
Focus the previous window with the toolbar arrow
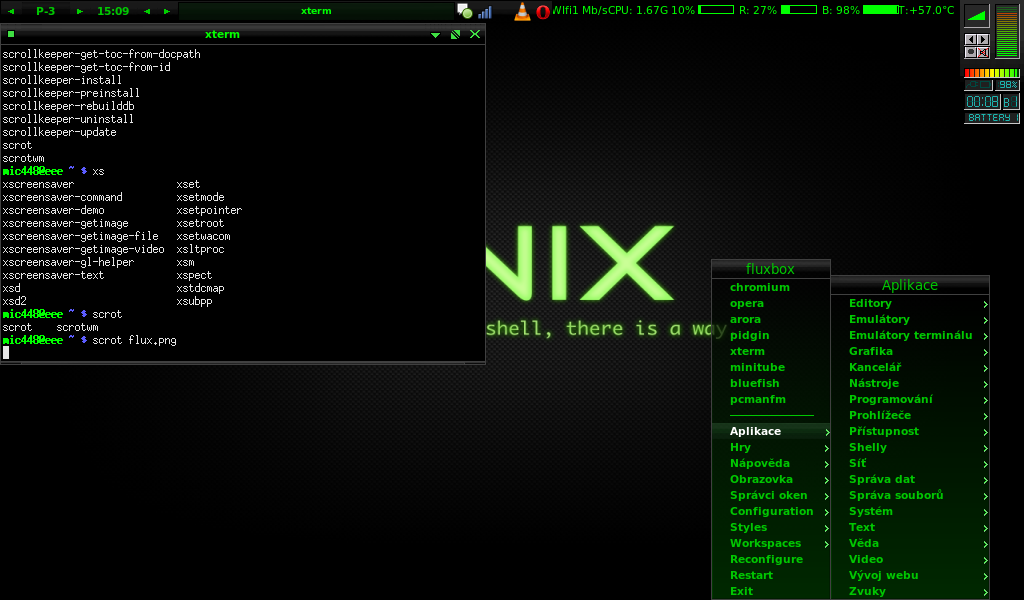click(147, 11)
